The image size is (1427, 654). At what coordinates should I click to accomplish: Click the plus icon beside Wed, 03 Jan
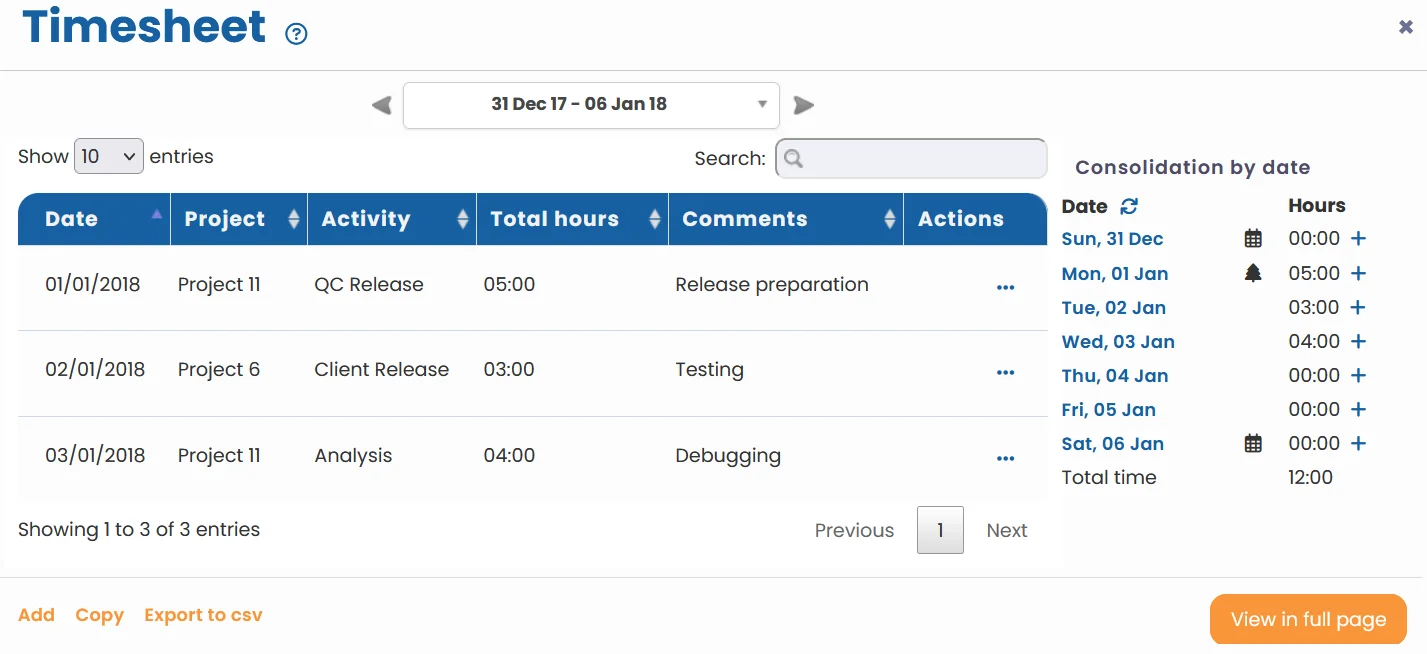pos(1358,341)
